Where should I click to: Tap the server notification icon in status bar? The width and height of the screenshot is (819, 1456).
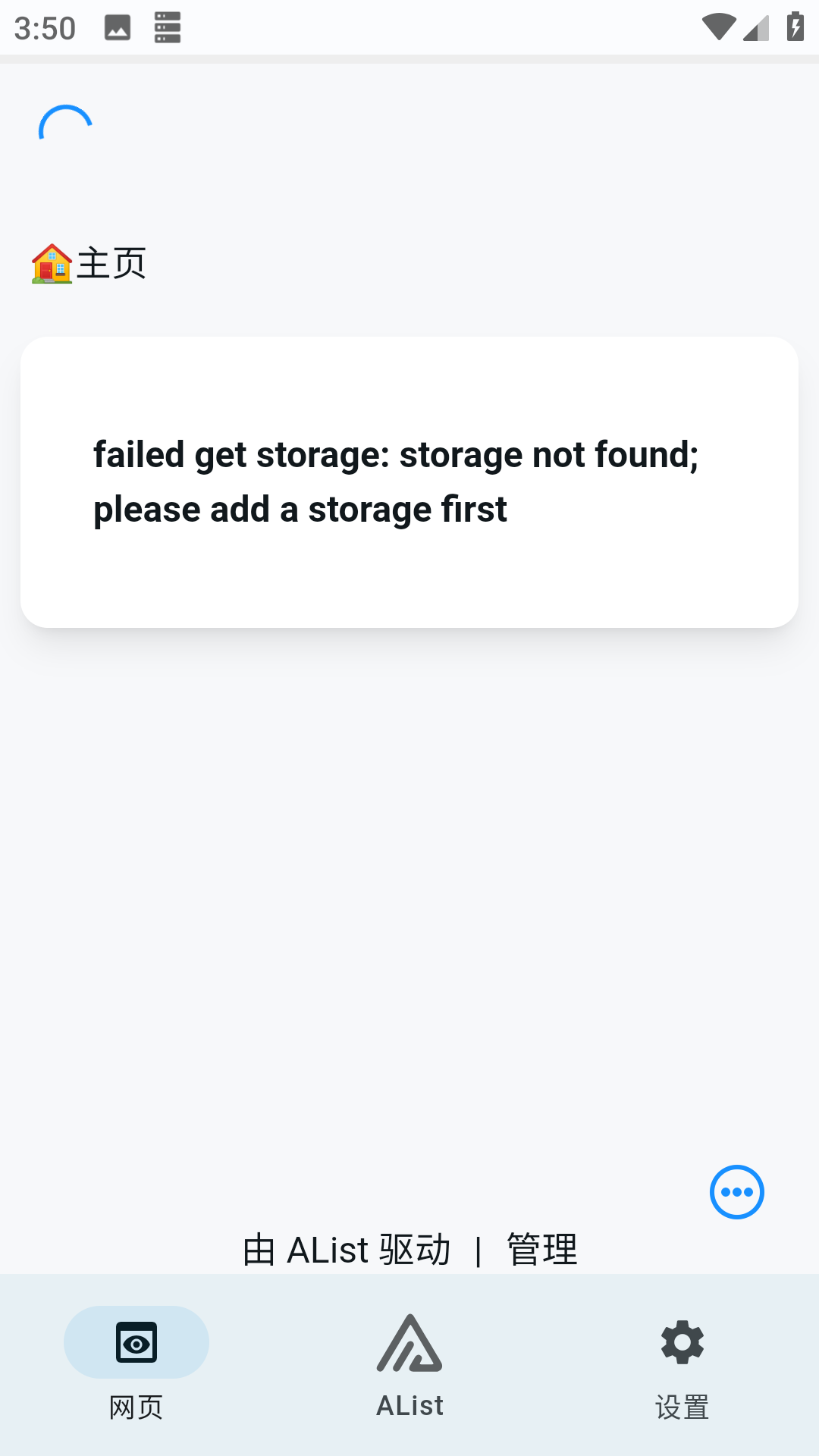pos(168,27)
